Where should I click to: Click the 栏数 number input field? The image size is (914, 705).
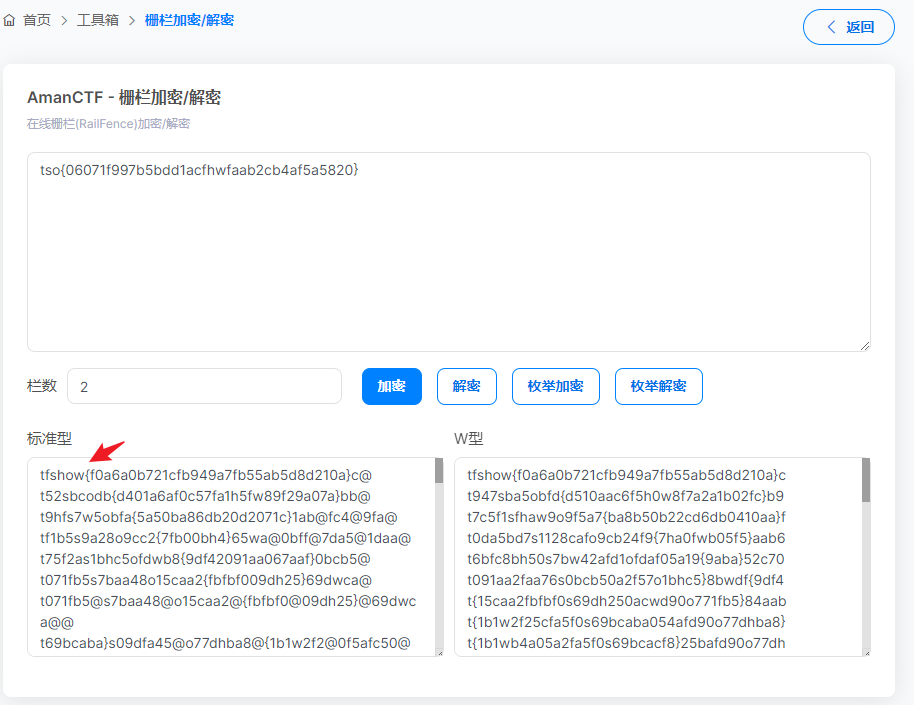tap(204, 386)
